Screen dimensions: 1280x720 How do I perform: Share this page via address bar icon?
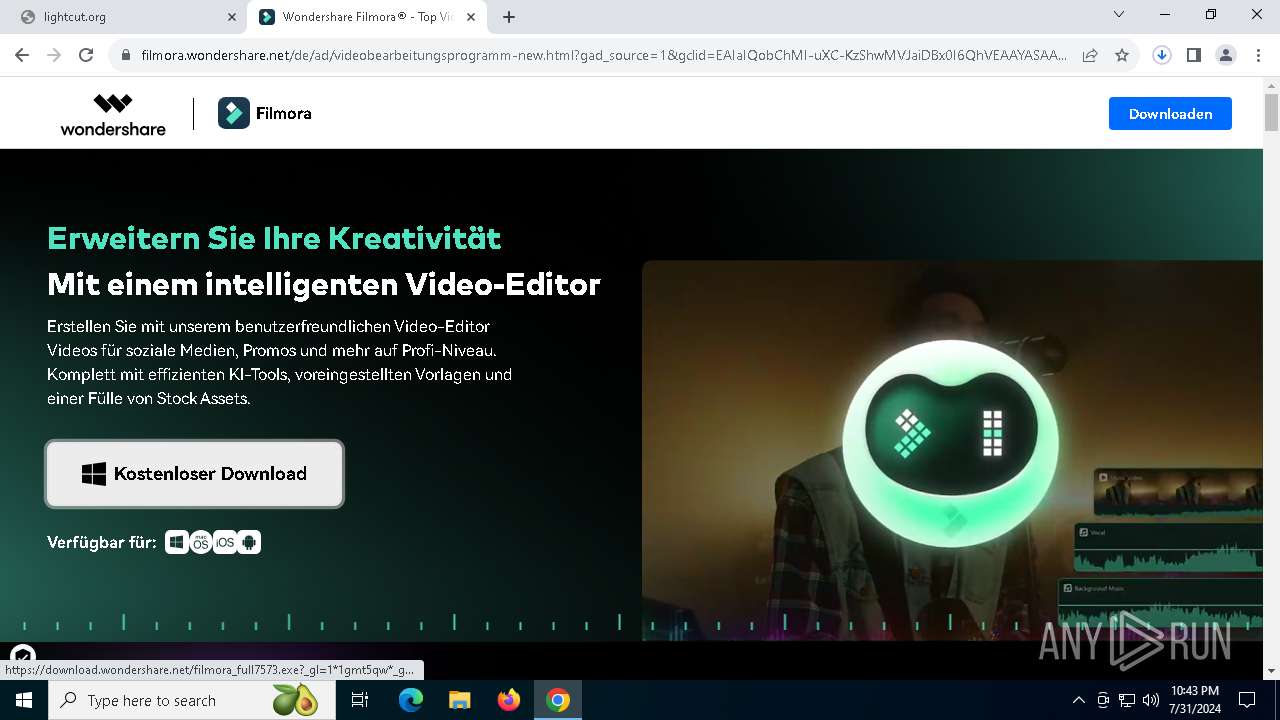click(1090, 56)
